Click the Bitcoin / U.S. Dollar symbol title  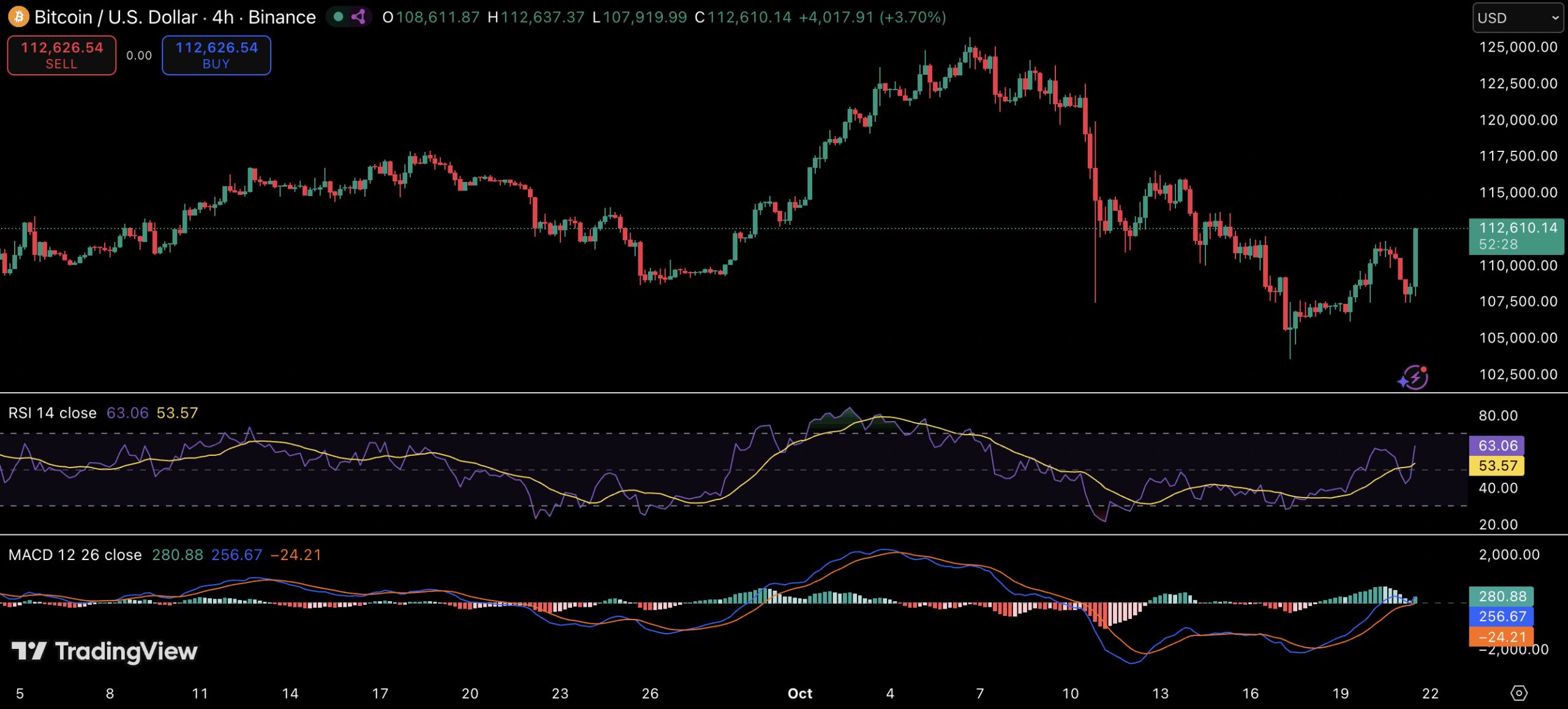[116, 17]
